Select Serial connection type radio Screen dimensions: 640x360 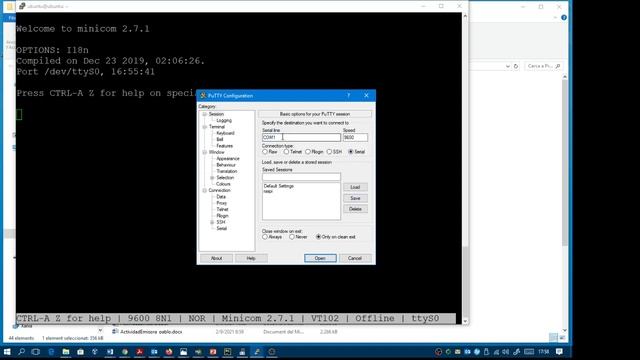click(x=351, y=152)
